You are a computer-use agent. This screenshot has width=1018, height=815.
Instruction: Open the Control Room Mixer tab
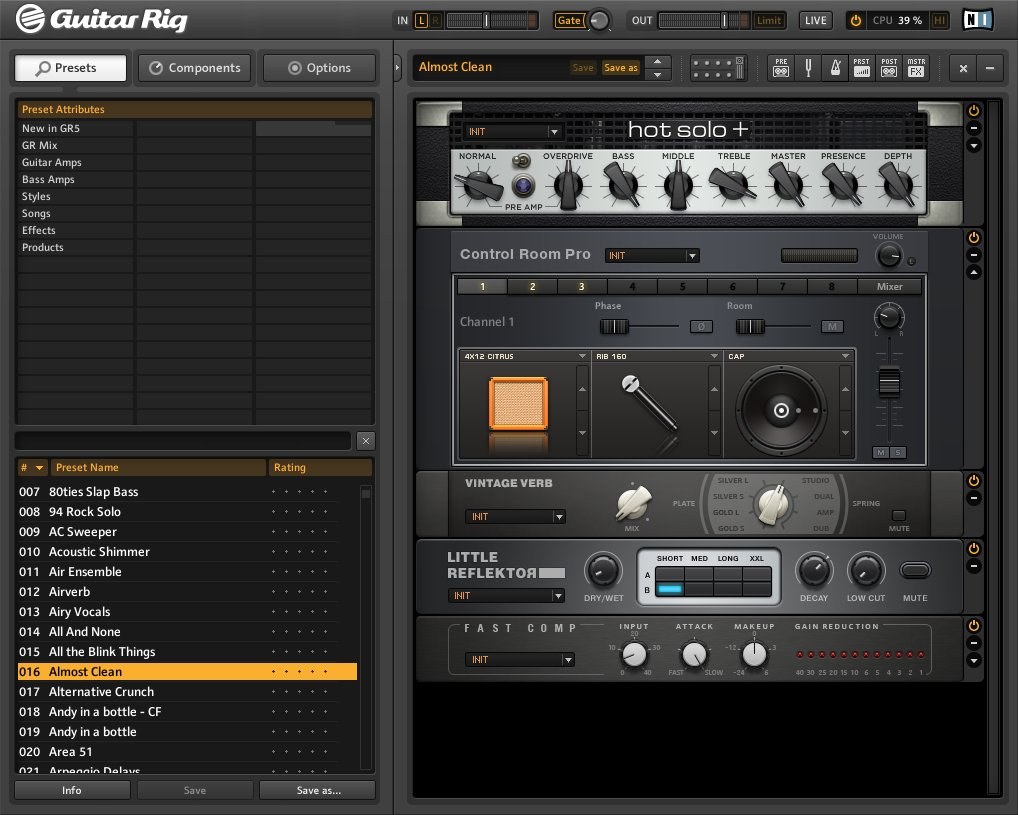point(889,286)
